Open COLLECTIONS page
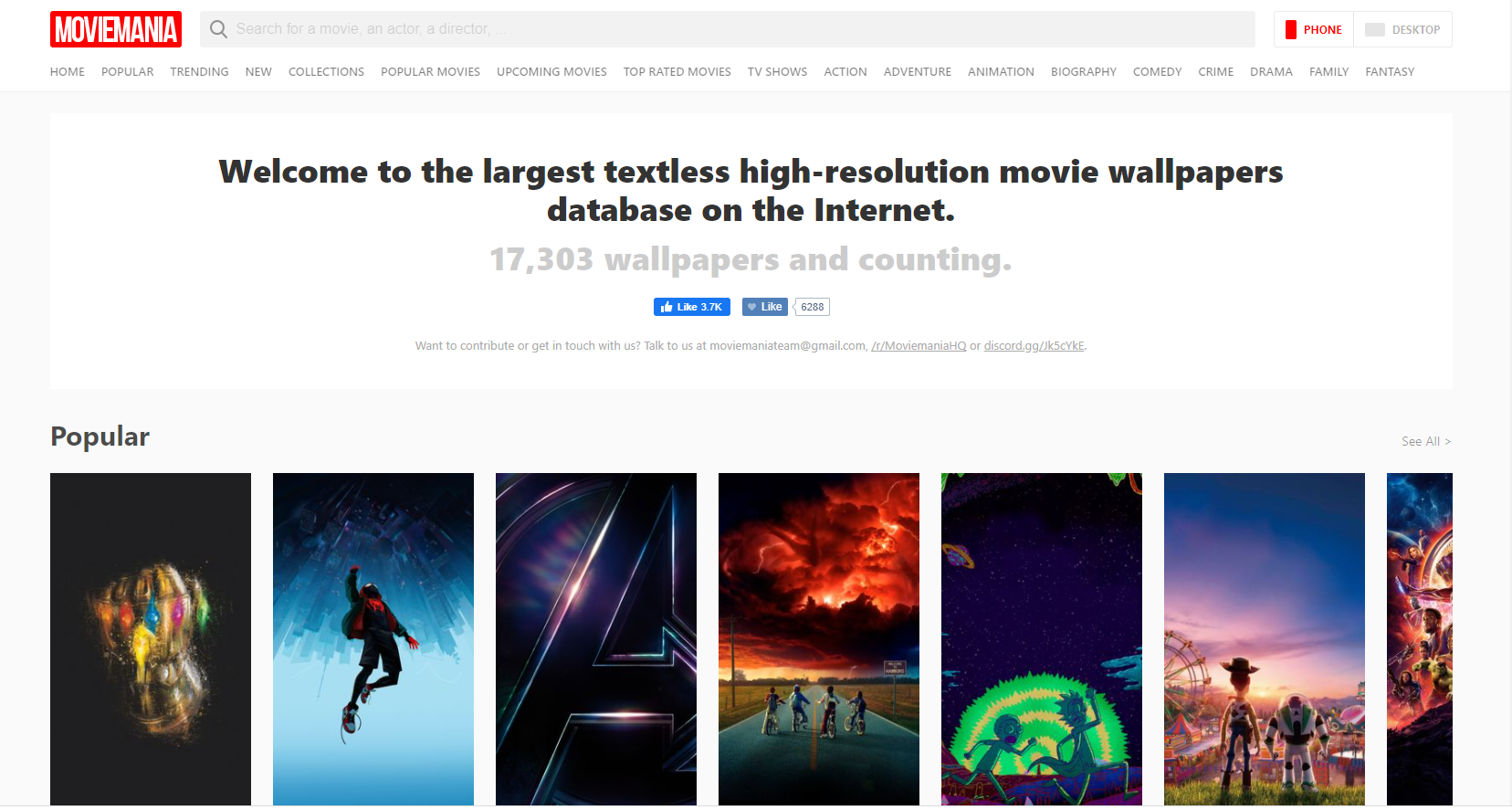Image resolution: width=1512 pixels, height=810 pixels. pyautogui.click(x=326, y=71)
